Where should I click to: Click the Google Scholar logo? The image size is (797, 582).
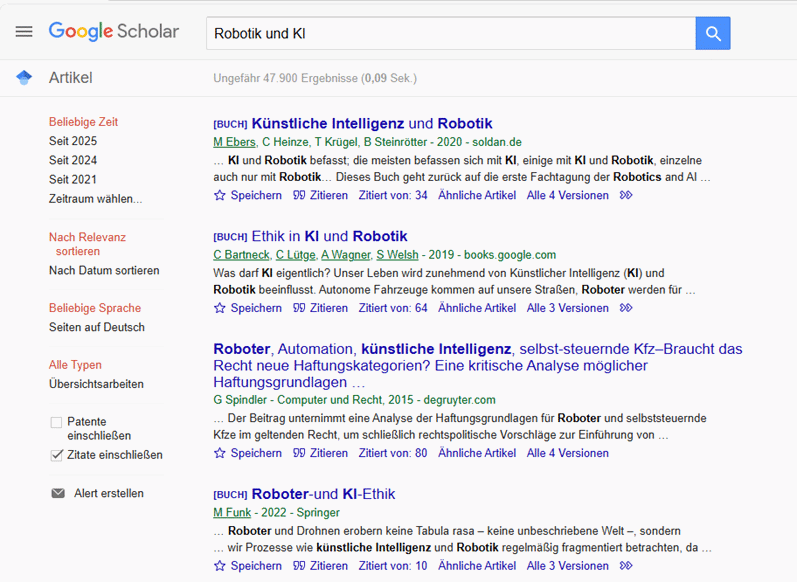tap(114, 32)
